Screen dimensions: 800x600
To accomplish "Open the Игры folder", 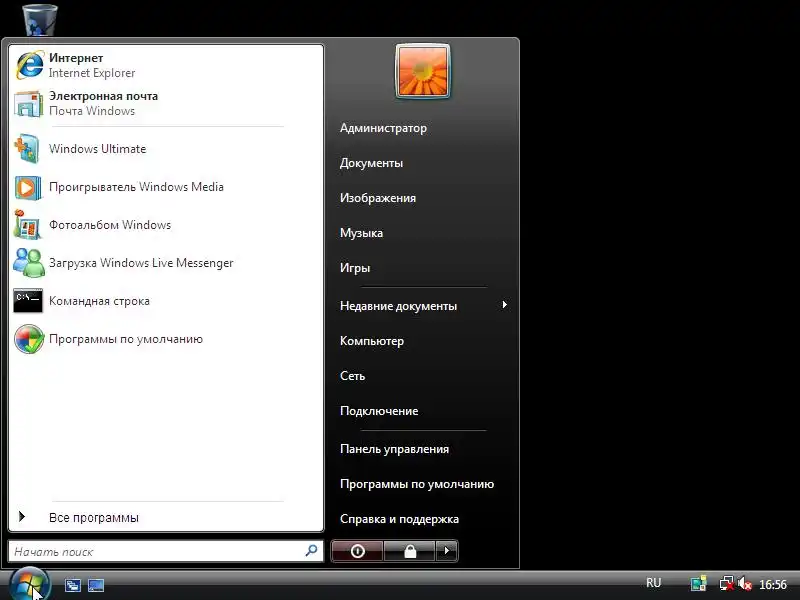I will click(x=355, y=268).
